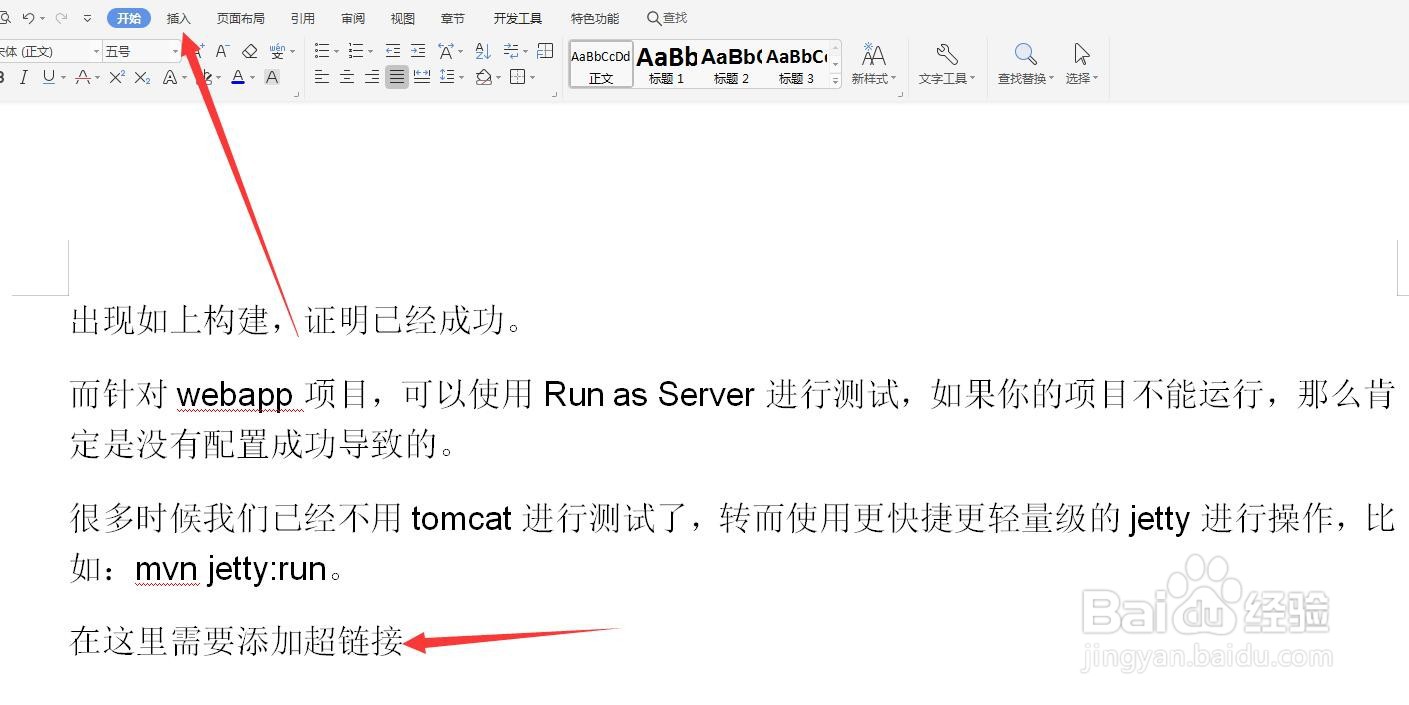Open the borders dropdown arrow
Screen dimensions: 1409x705
533,78
